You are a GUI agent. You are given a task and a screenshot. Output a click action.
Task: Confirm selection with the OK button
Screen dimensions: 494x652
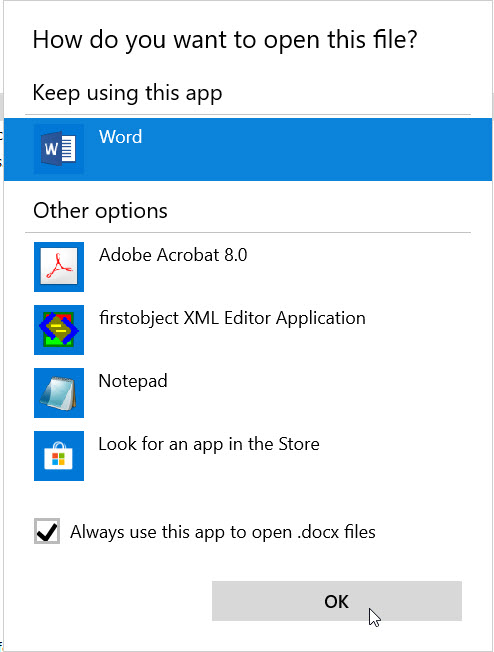pyautogui.click(x=337, y=601)
